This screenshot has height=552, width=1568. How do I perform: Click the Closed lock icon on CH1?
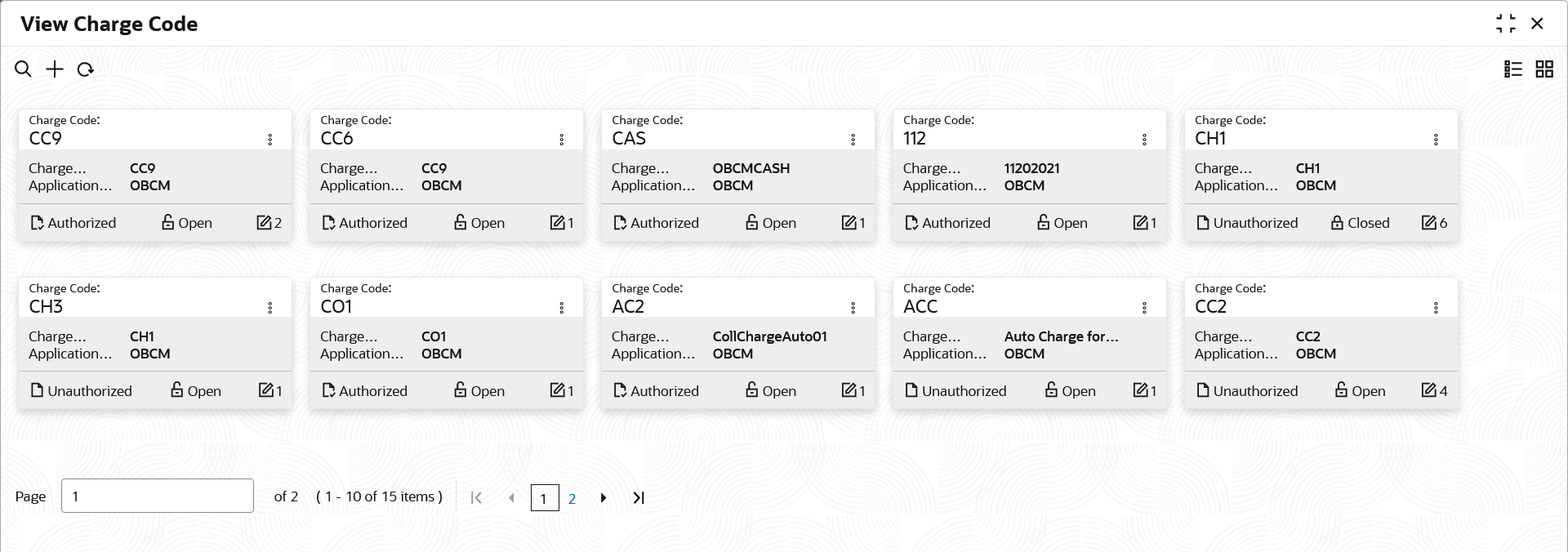coord(1337,223)
